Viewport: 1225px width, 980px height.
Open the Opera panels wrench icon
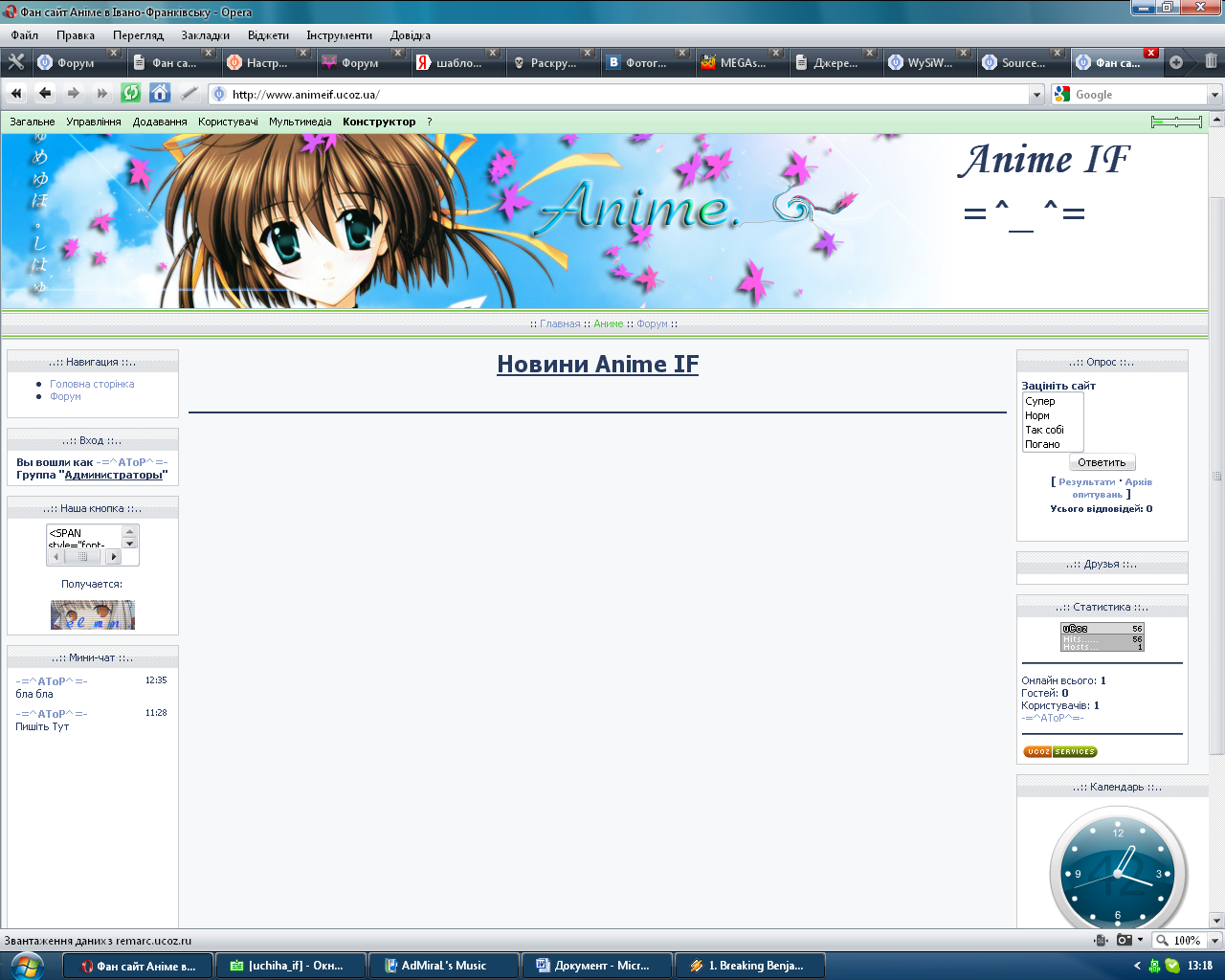pos(16,62)
